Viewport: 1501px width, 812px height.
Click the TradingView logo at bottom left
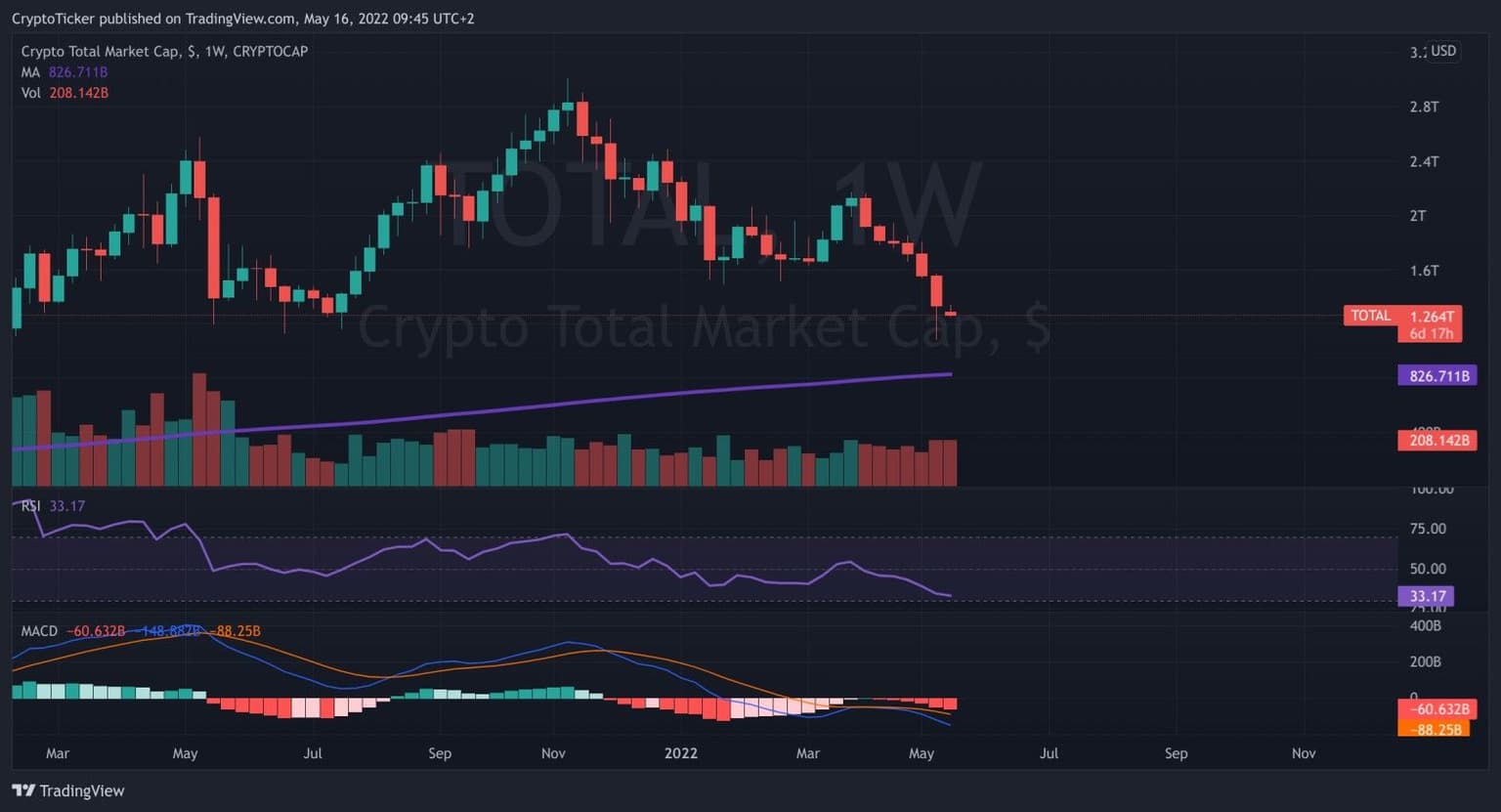tap(68, 791)
